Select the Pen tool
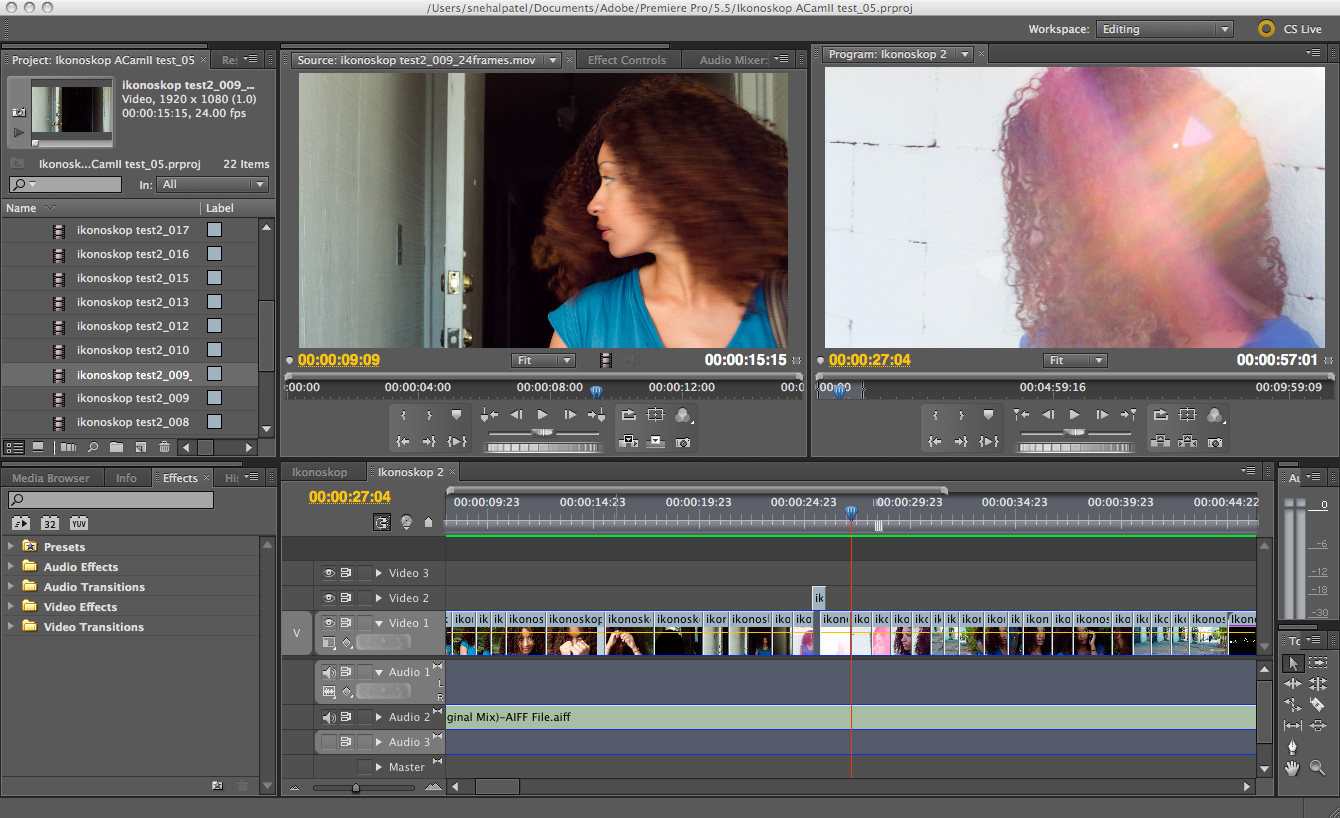Screen dimensions: 1340x818 click(1293, 747)
